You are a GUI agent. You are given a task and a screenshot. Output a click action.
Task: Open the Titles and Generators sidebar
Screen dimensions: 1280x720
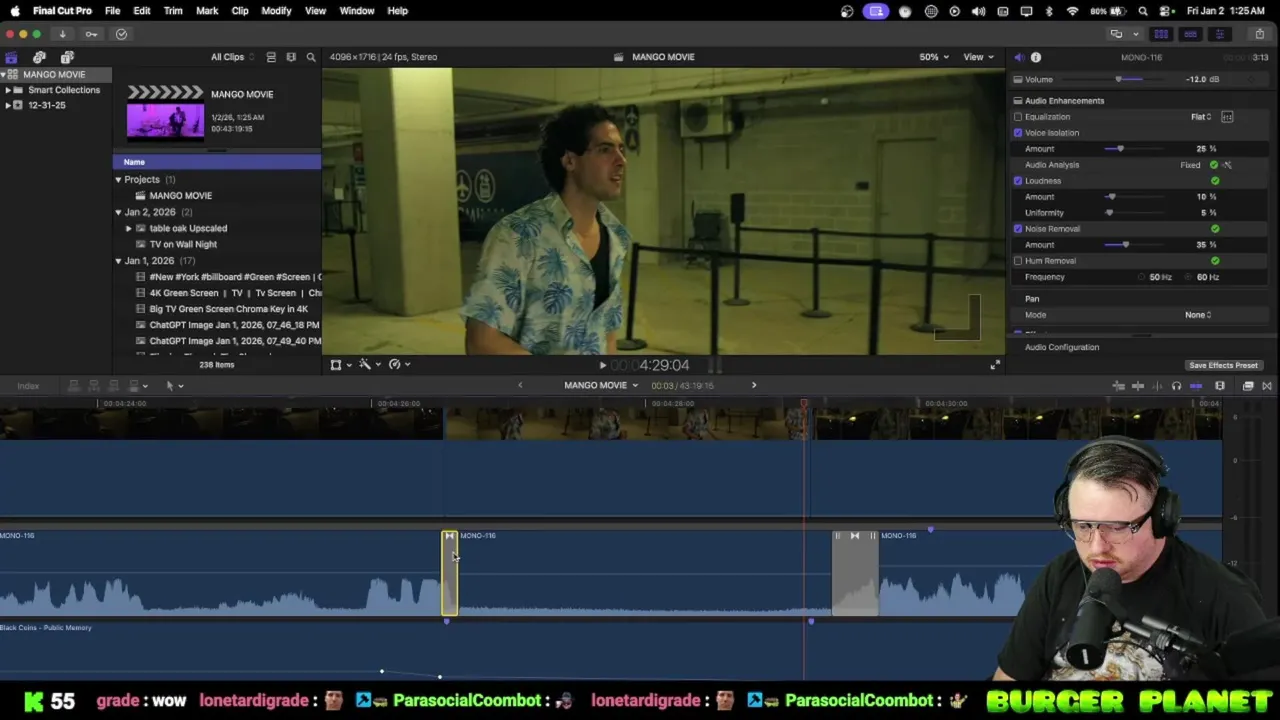(67, 57)
